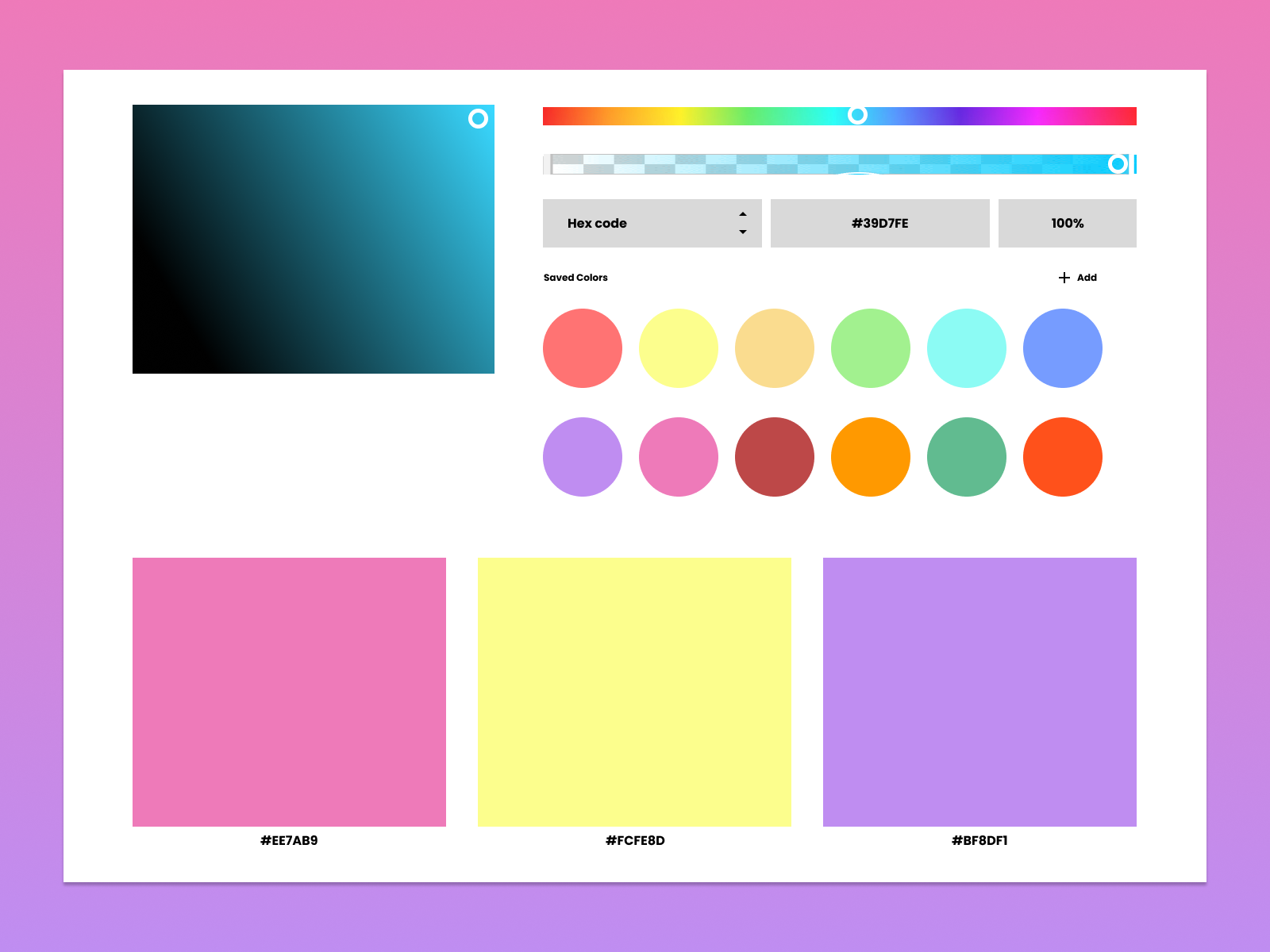Select the #EE7AB9 pink swatch
This screenshot has height=952, width=1270.
click(x=289, y=692)
